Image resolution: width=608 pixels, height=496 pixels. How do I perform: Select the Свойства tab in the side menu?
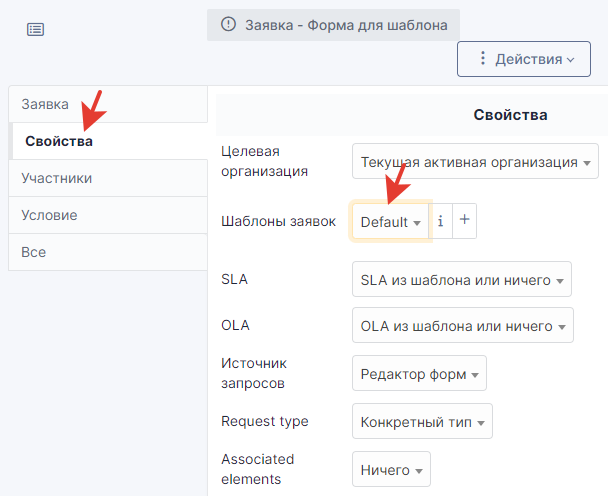pos(108,141)
